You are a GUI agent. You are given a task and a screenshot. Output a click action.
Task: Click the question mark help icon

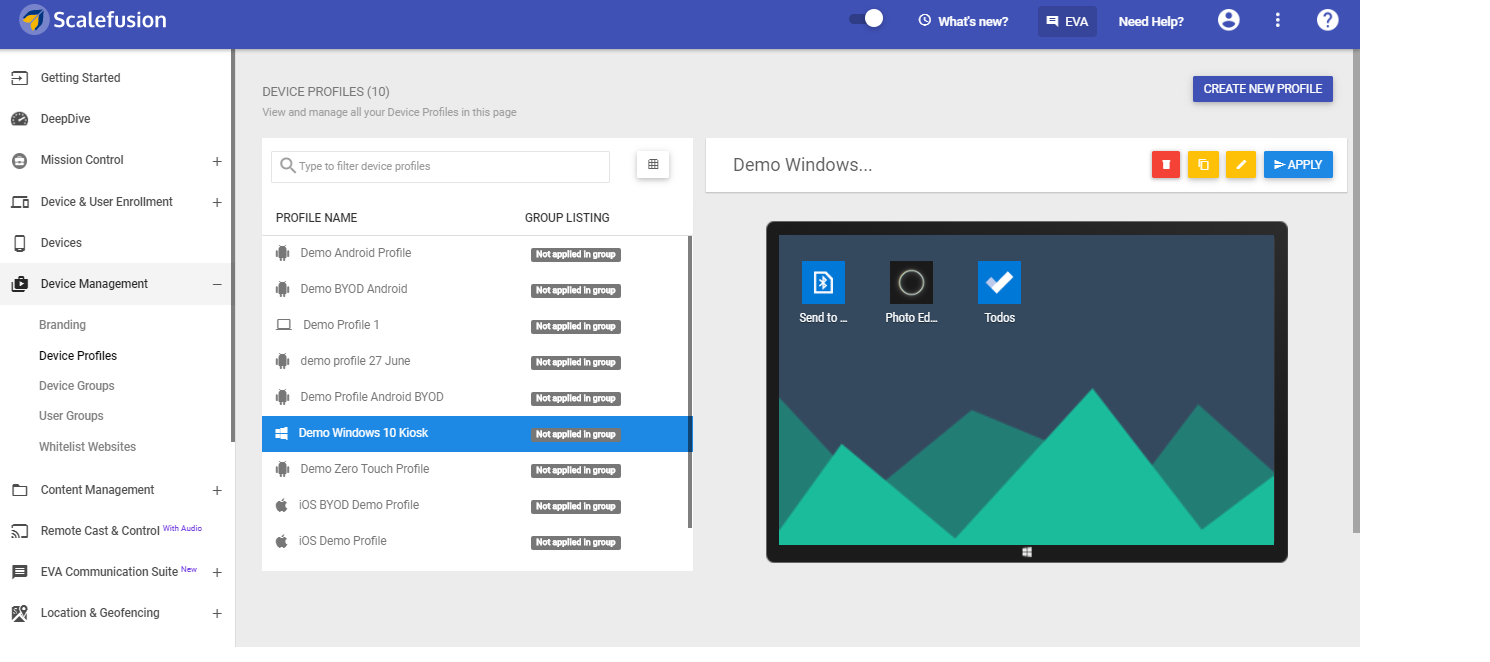tap(1327, 20)
